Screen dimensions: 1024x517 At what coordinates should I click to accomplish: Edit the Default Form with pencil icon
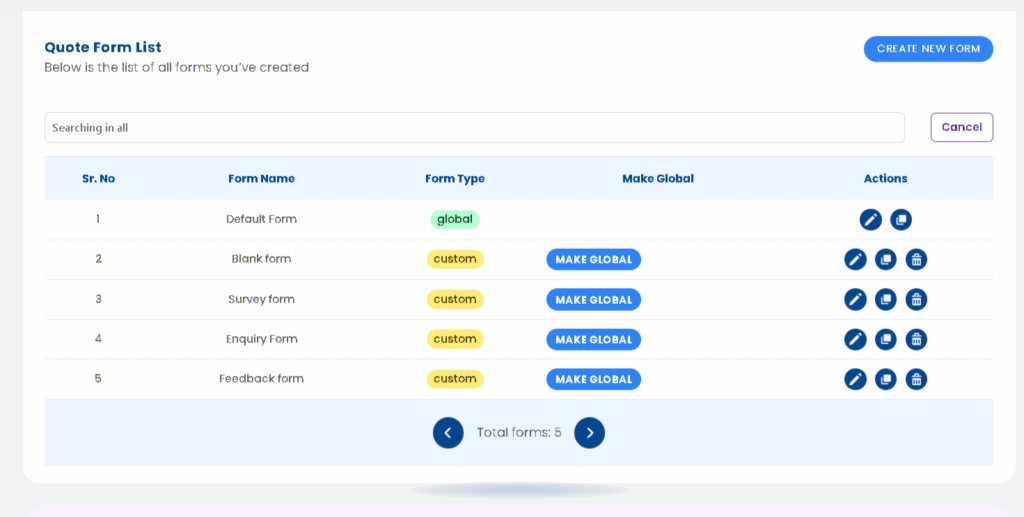(x=870, y=219)
